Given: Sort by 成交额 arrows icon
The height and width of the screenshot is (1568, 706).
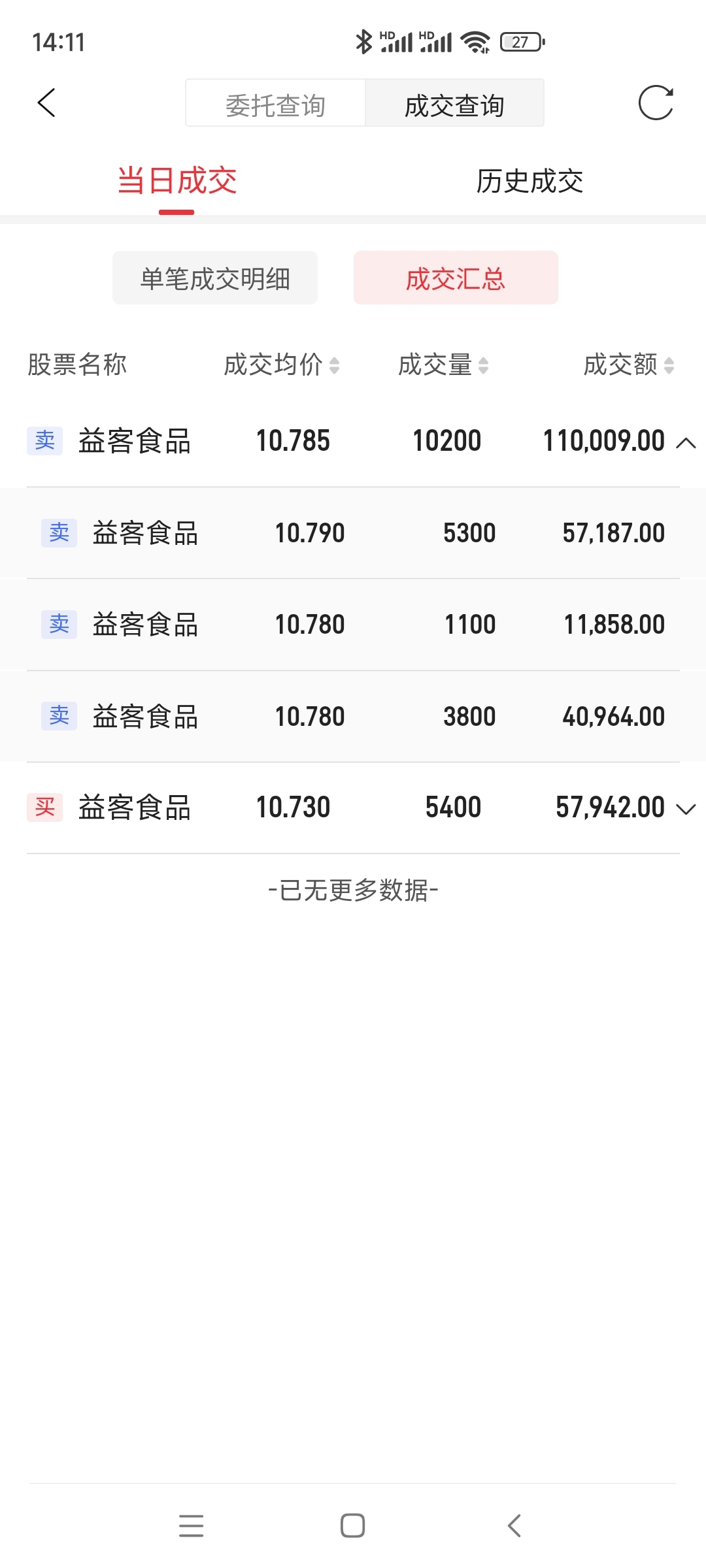Looking at the screenshot, I should (669, 365).
